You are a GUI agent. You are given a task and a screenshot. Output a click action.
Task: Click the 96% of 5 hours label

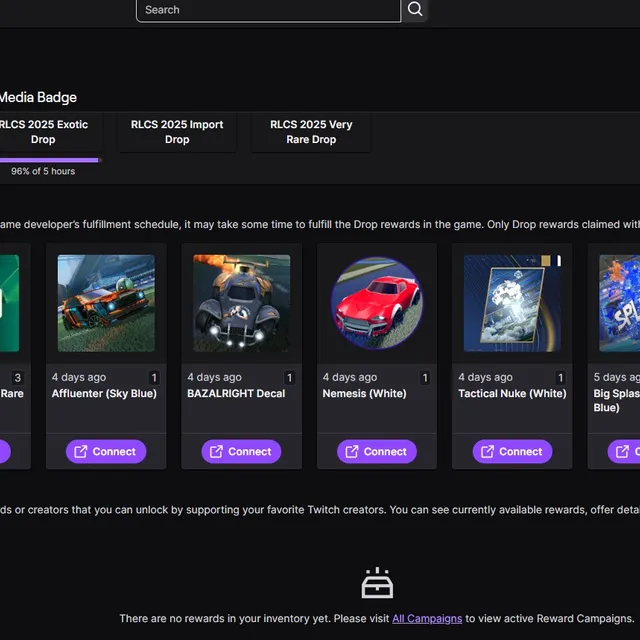(x=43, y=171)
